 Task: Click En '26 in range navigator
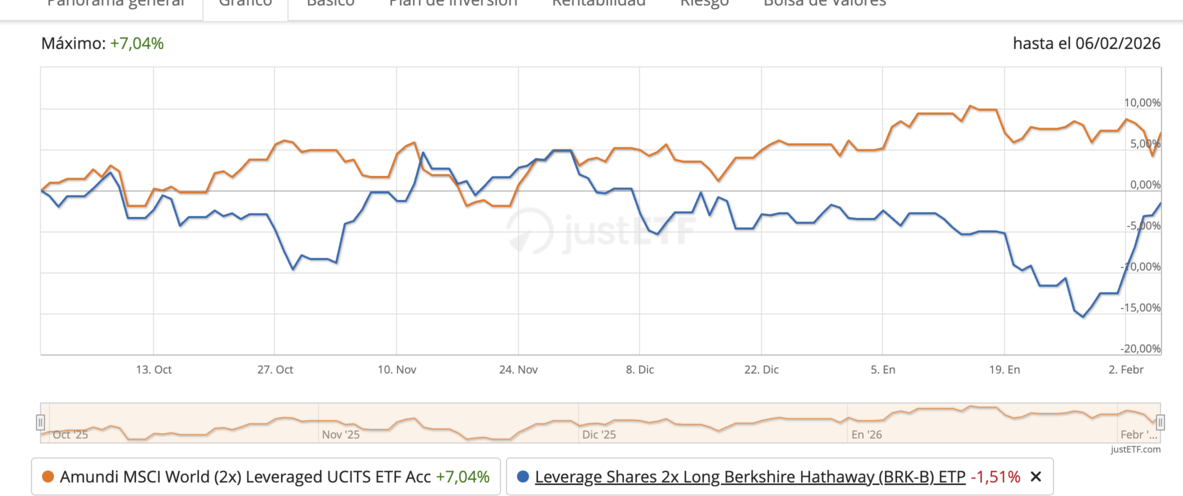pos(866,435)
